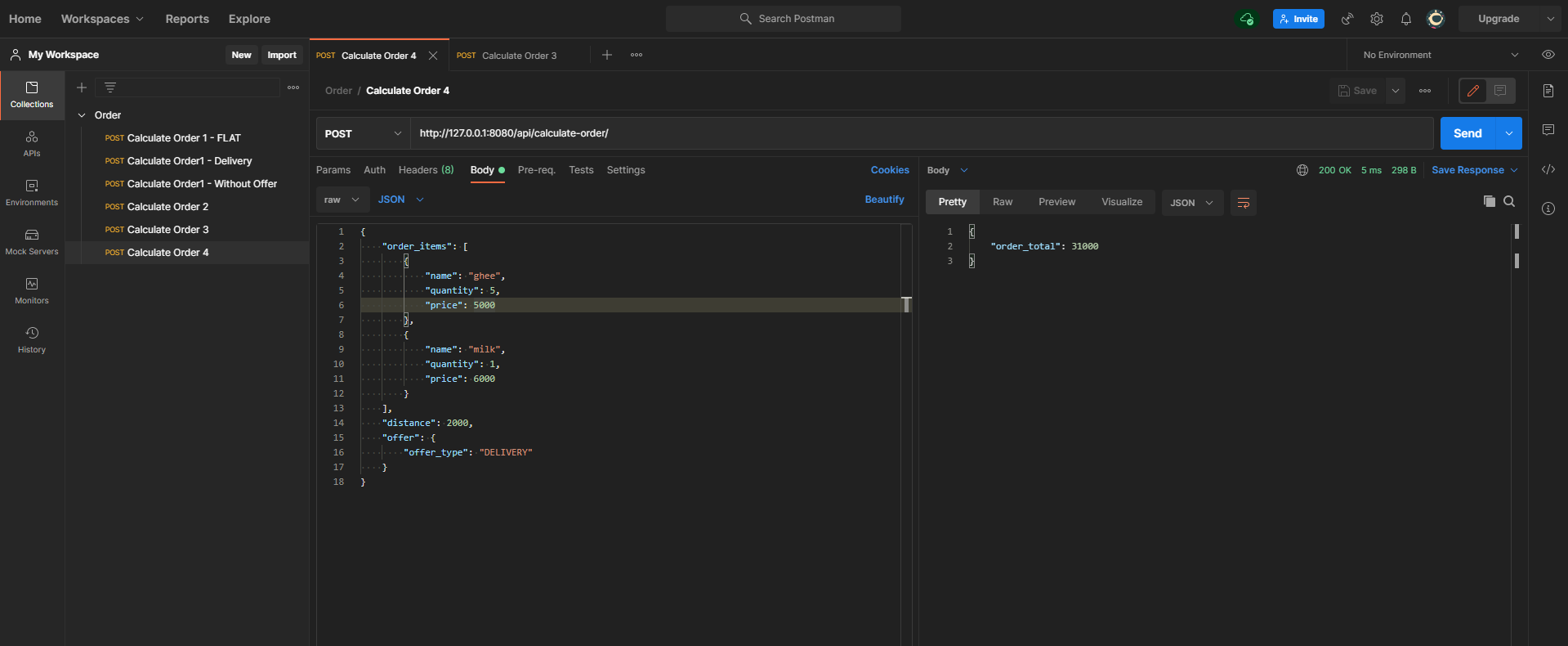Collapse the Order collection folder
This screenshot has height=646, width=1568.
tap(82, 115)
